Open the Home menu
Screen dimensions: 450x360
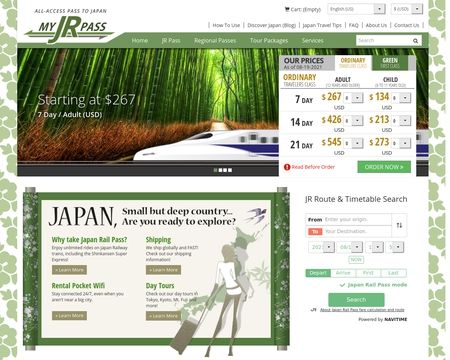click(x=140, y=41)
